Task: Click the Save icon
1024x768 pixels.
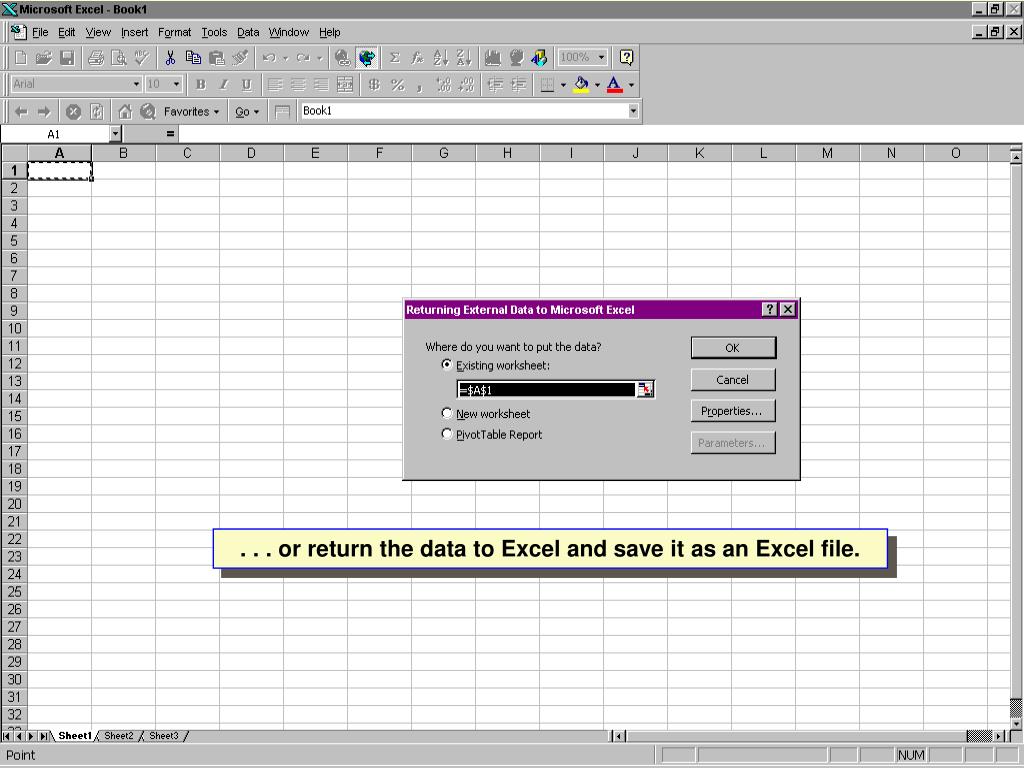Action: point(67,57)
